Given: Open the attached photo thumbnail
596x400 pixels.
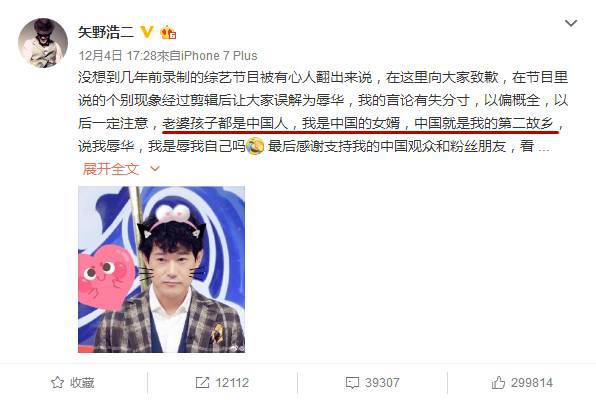Looking at the screenshot, I should coord(162,270).
